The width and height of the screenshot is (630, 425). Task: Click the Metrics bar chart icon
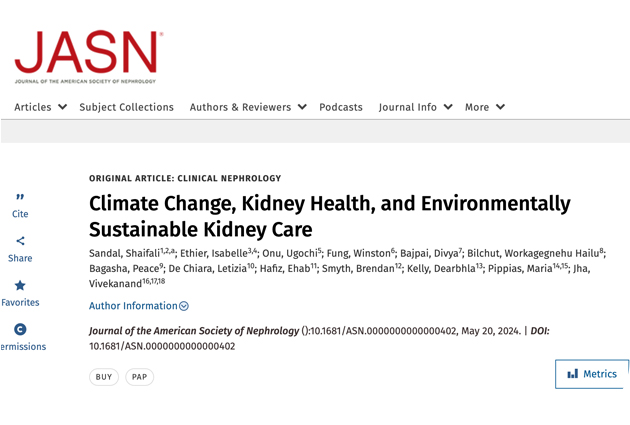573,374
